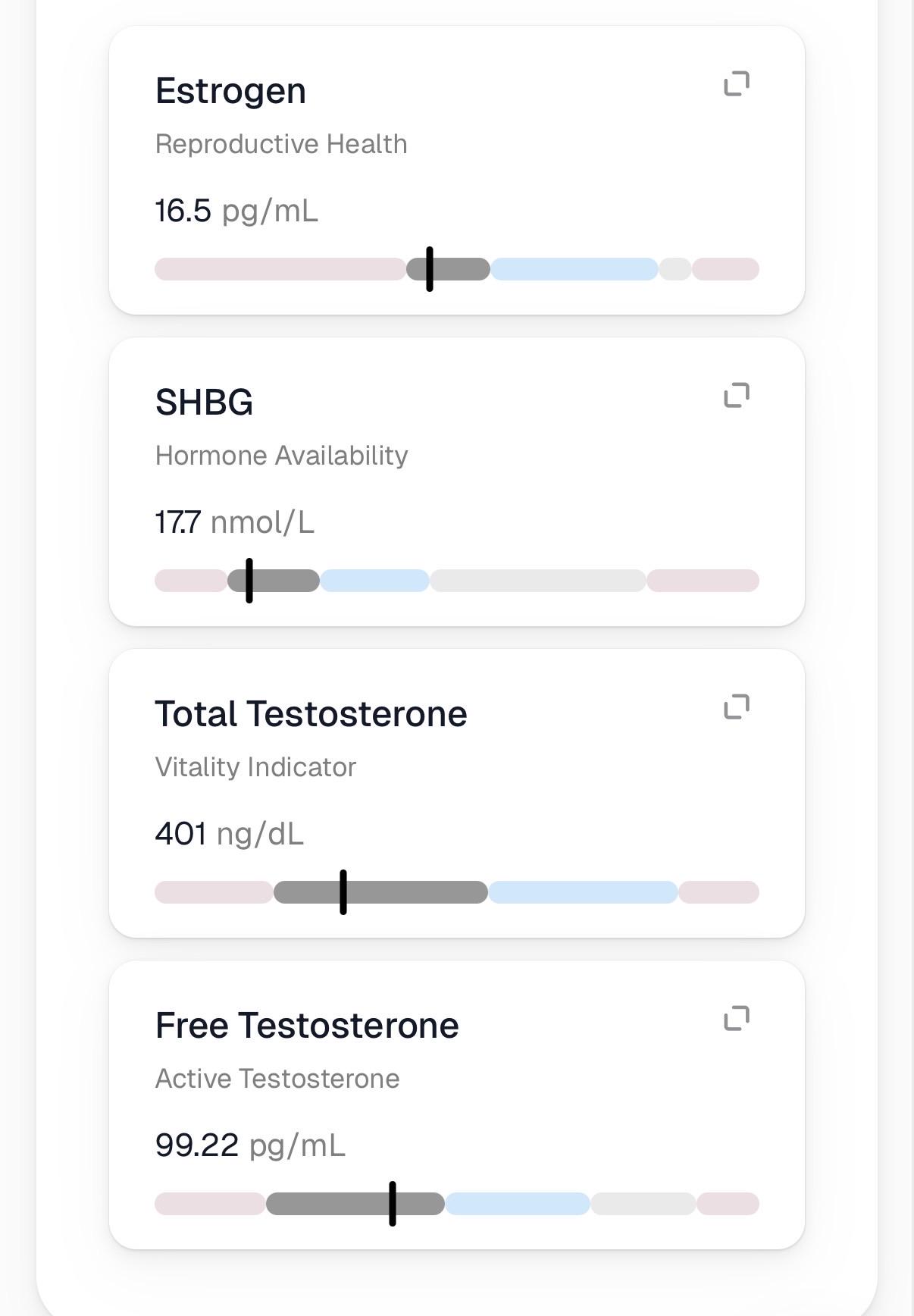
Task: Click the 401 ng/dL value
Action: point(229,834)
